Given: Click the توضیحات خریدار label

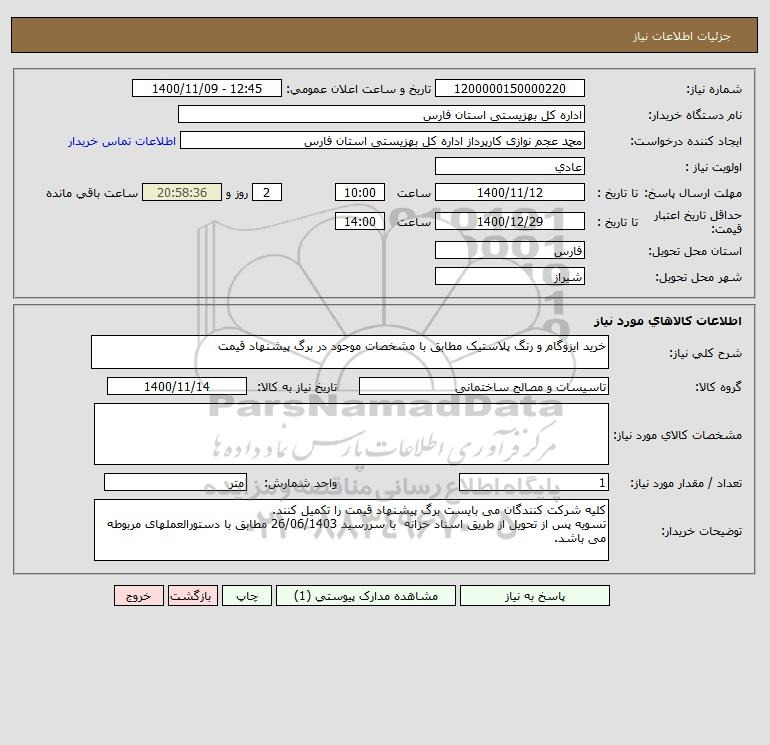Looking at the screenshot, I should point(702,531).
